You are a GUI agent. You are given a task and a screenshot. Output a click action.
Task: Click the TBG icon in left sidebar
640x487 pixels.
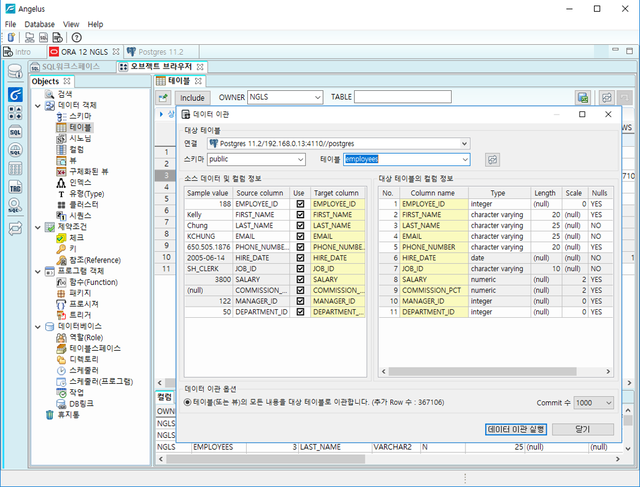(x=15, y=188)
